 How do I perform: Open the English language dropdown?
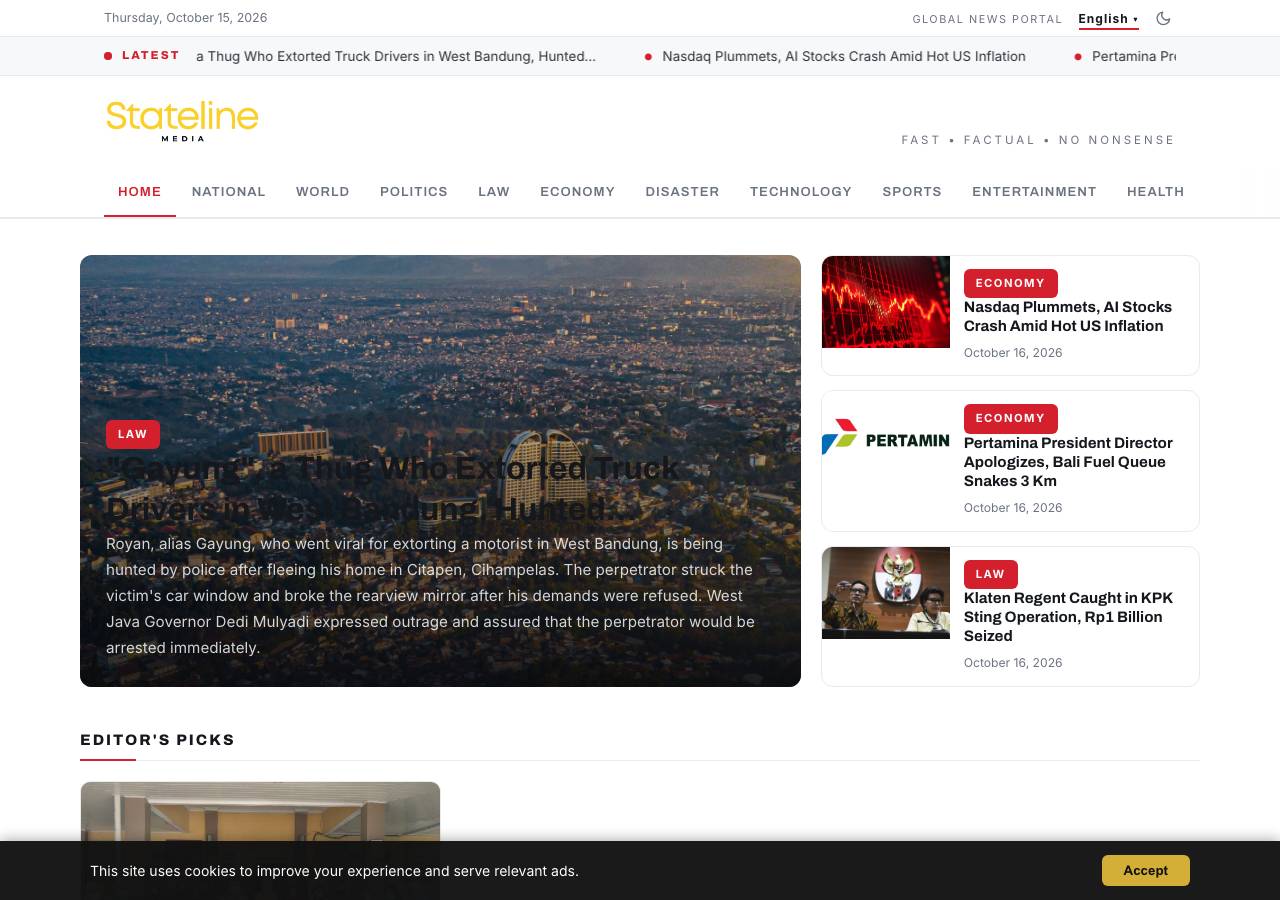coord(1108,19)
